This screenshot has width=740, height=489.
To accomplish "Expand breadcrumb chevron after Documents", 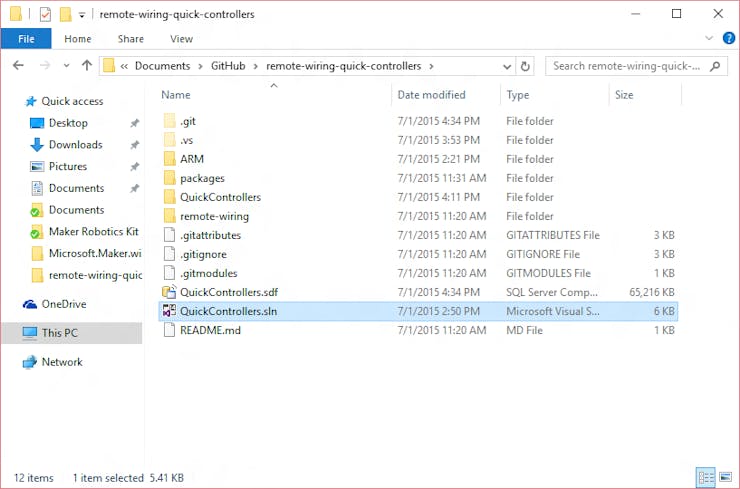I will click(201, 66).
